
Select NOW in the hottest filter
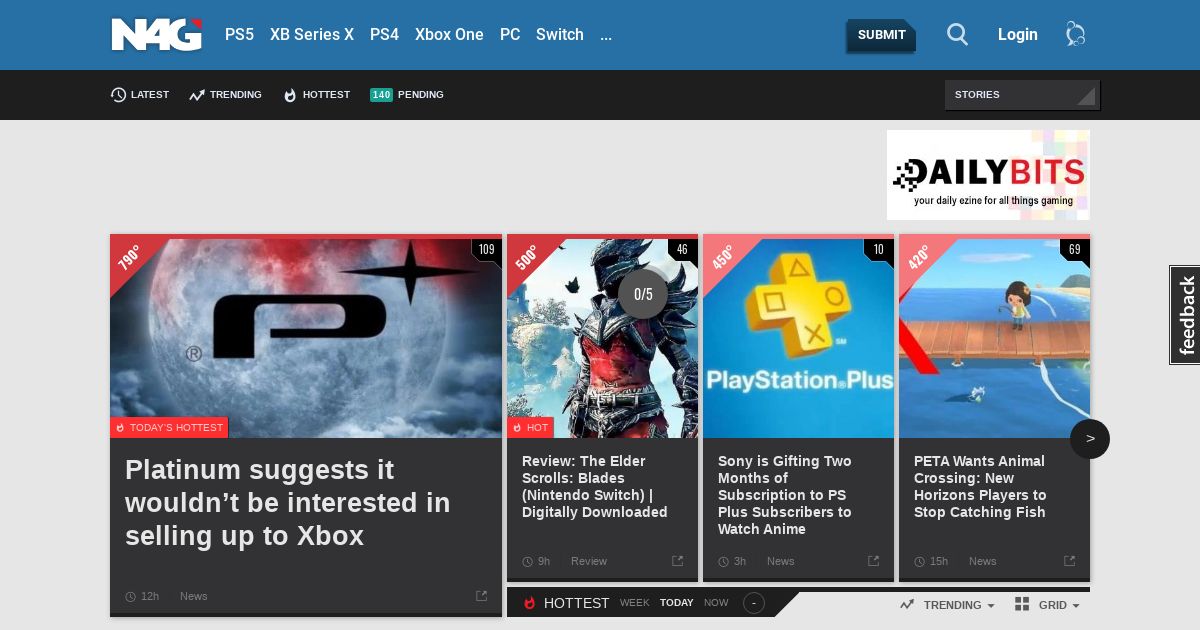click(716, 603)
